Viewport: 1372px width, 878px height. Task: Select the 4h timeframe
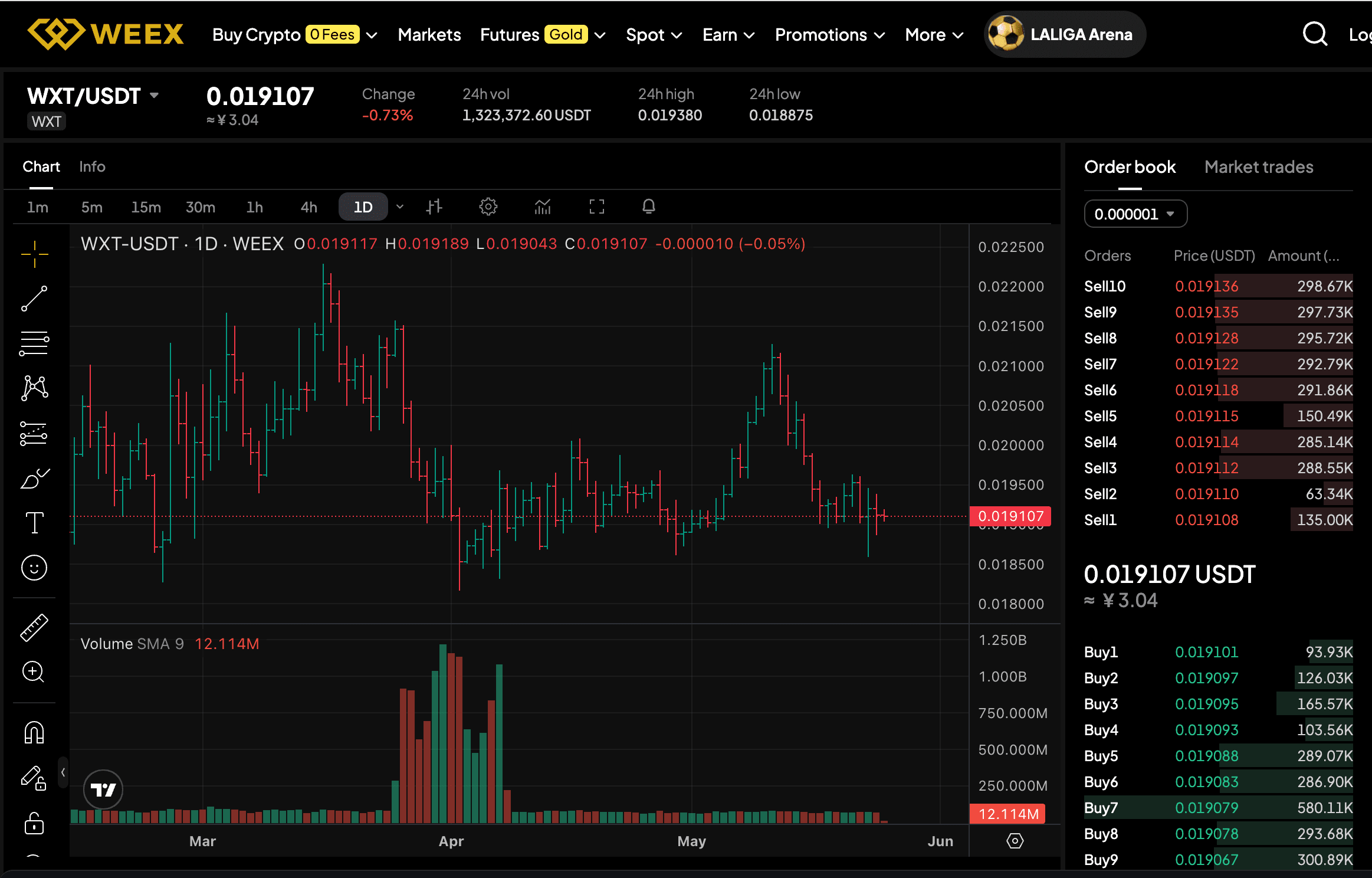(309, 207)
